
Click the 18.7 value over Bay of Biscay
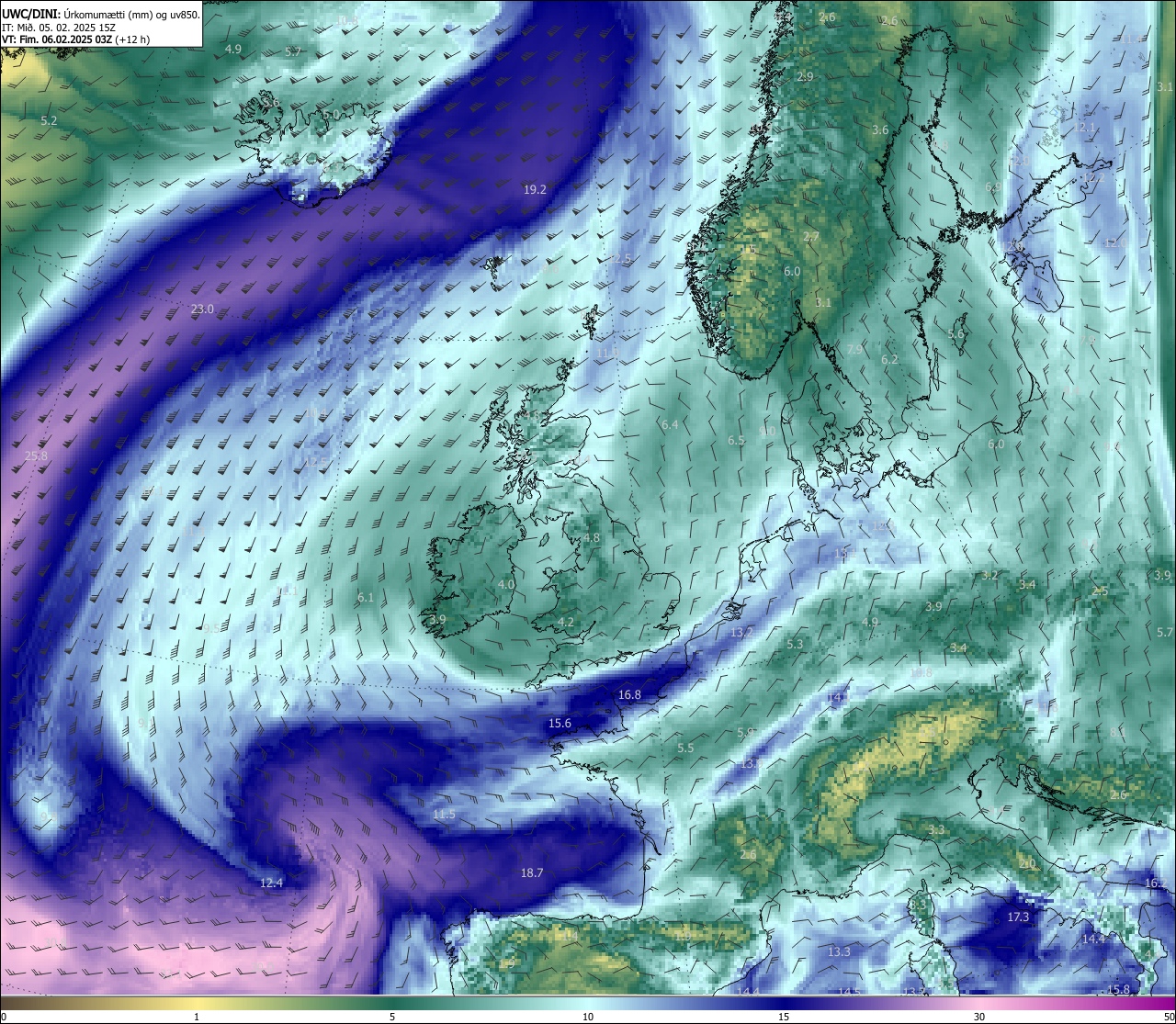(532, 872)
